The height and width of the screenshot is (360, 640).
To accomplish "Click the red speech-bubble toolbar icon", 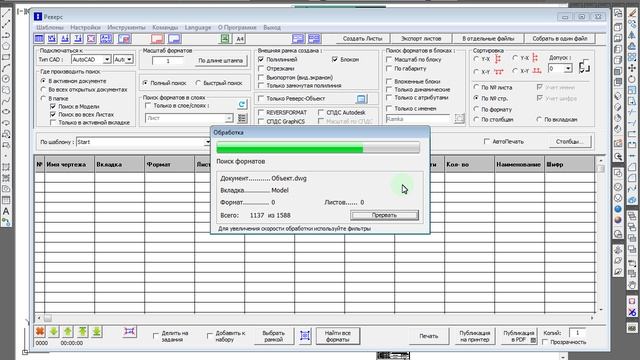I will click(157, 39).
